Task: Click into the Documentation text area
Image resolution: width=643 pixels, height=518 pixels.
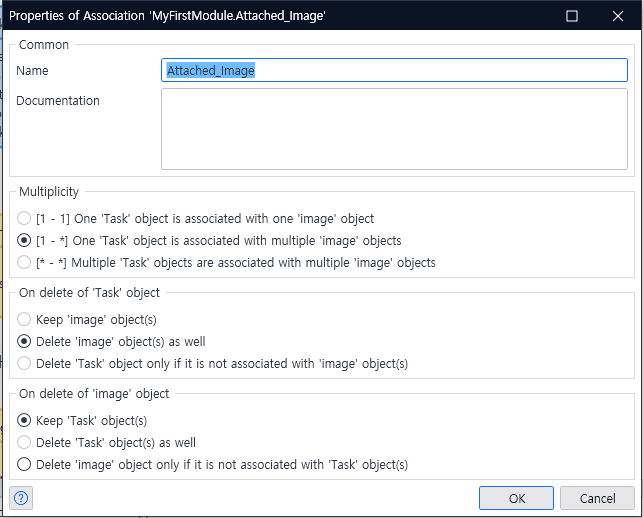Action: (x=394, y=130)
